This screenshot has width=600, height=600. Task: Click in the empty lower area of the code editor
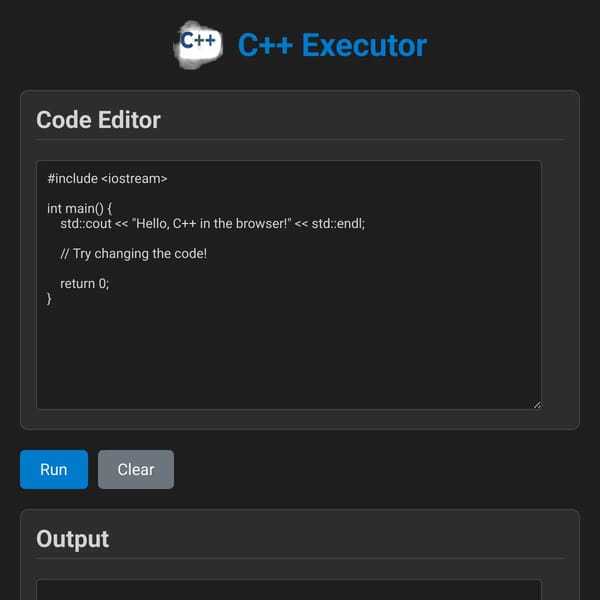coord(289,356)
